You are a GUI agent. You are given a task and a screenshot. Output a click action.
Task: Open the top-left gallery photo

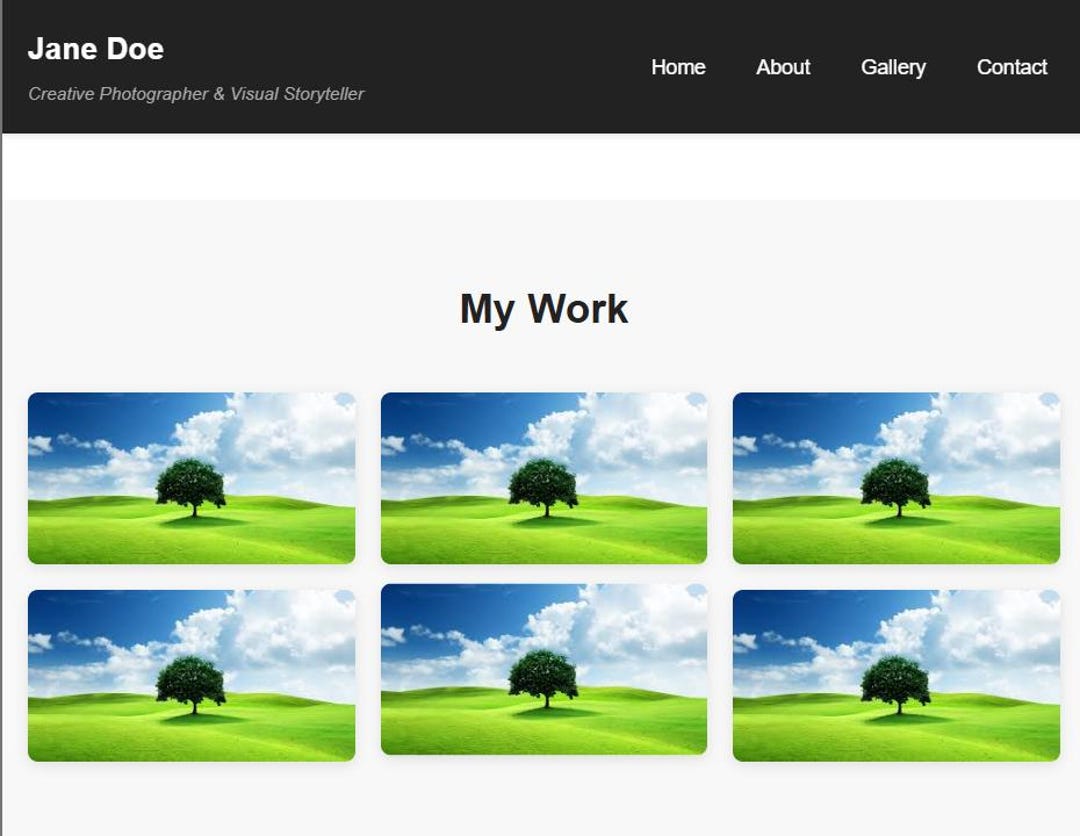(x=192, y=478)
